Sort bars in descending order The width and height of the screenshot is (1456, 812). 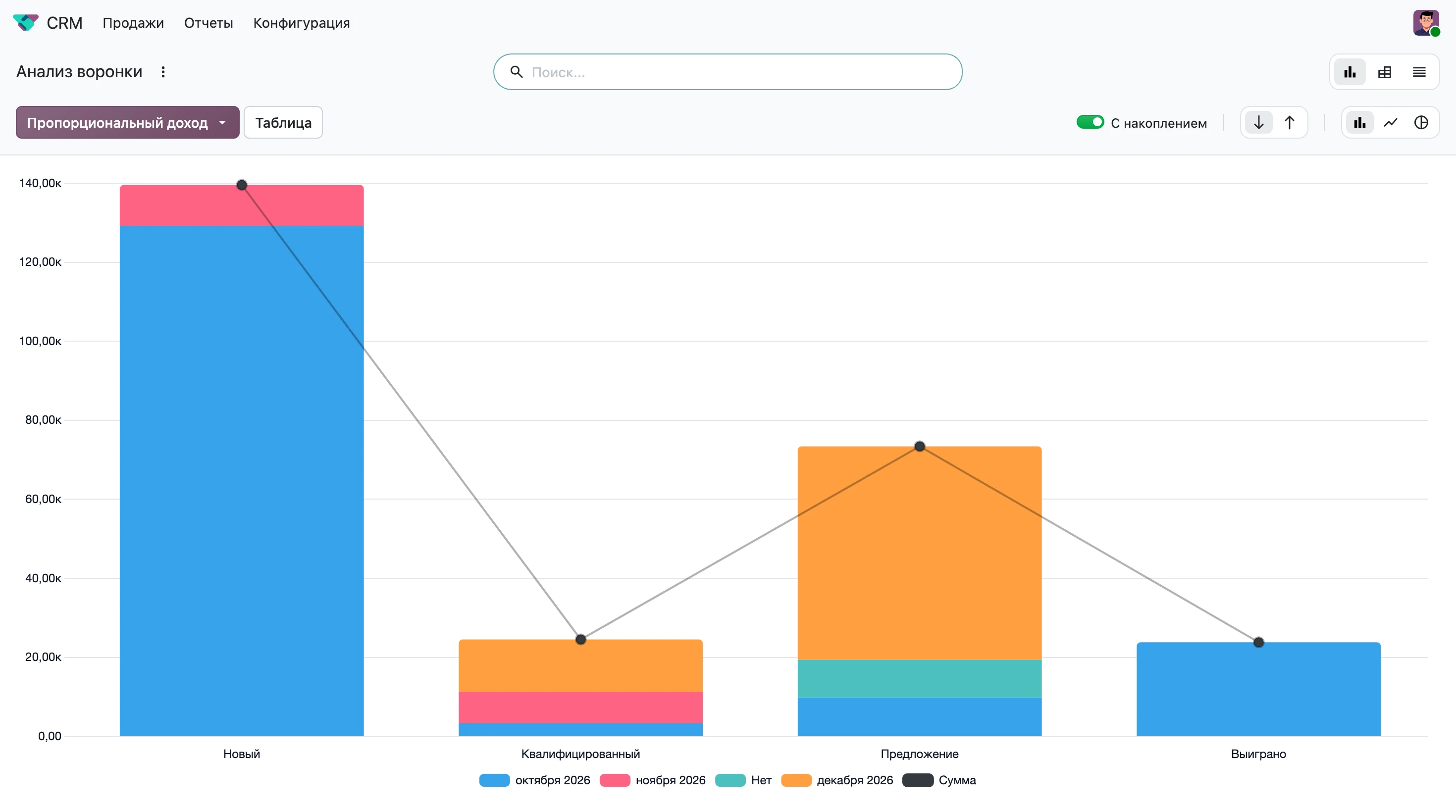[x=1259, y=123]
